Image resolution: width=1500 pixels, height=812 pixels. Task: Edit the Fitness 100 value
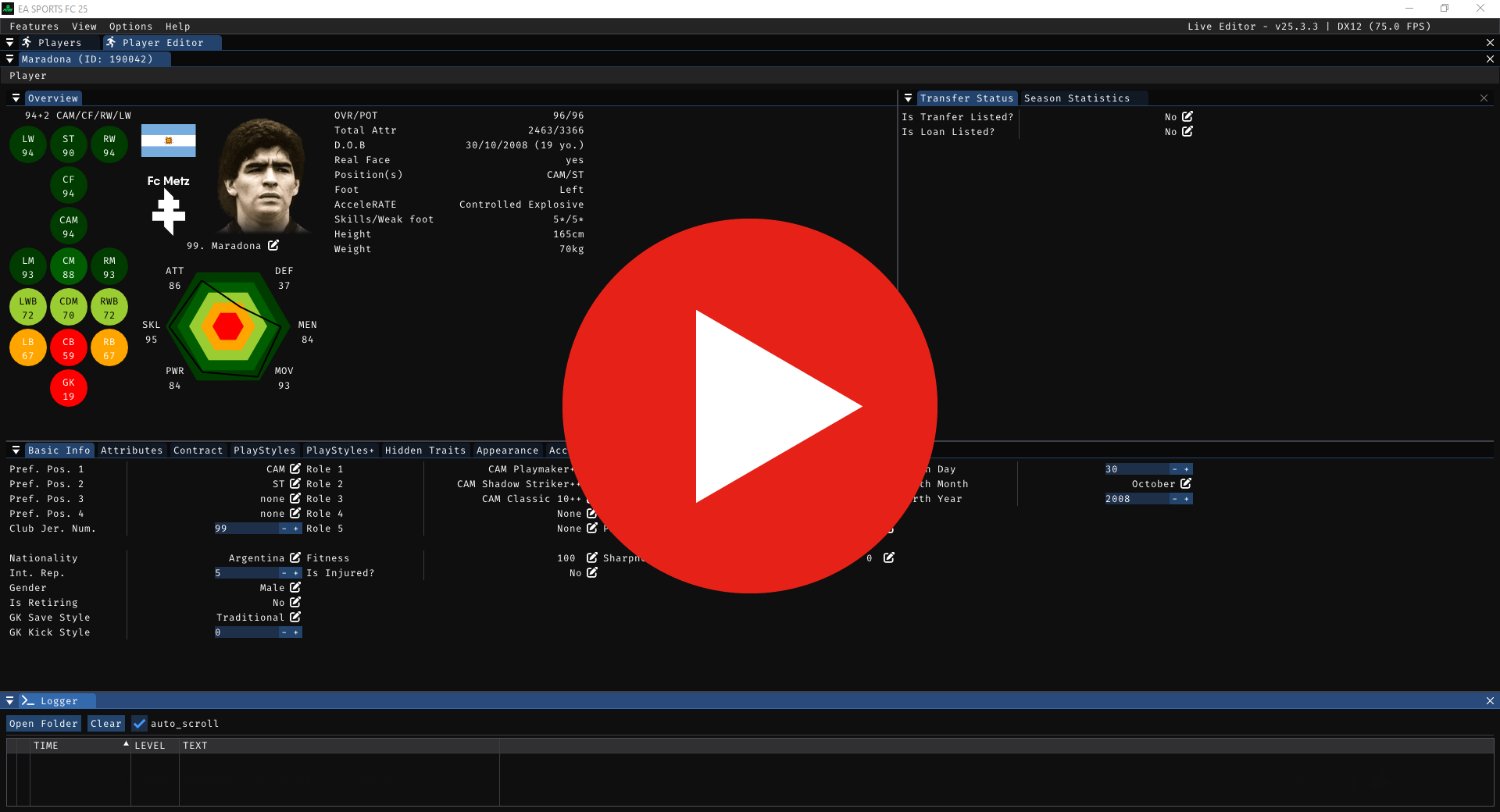click(592, 557)
